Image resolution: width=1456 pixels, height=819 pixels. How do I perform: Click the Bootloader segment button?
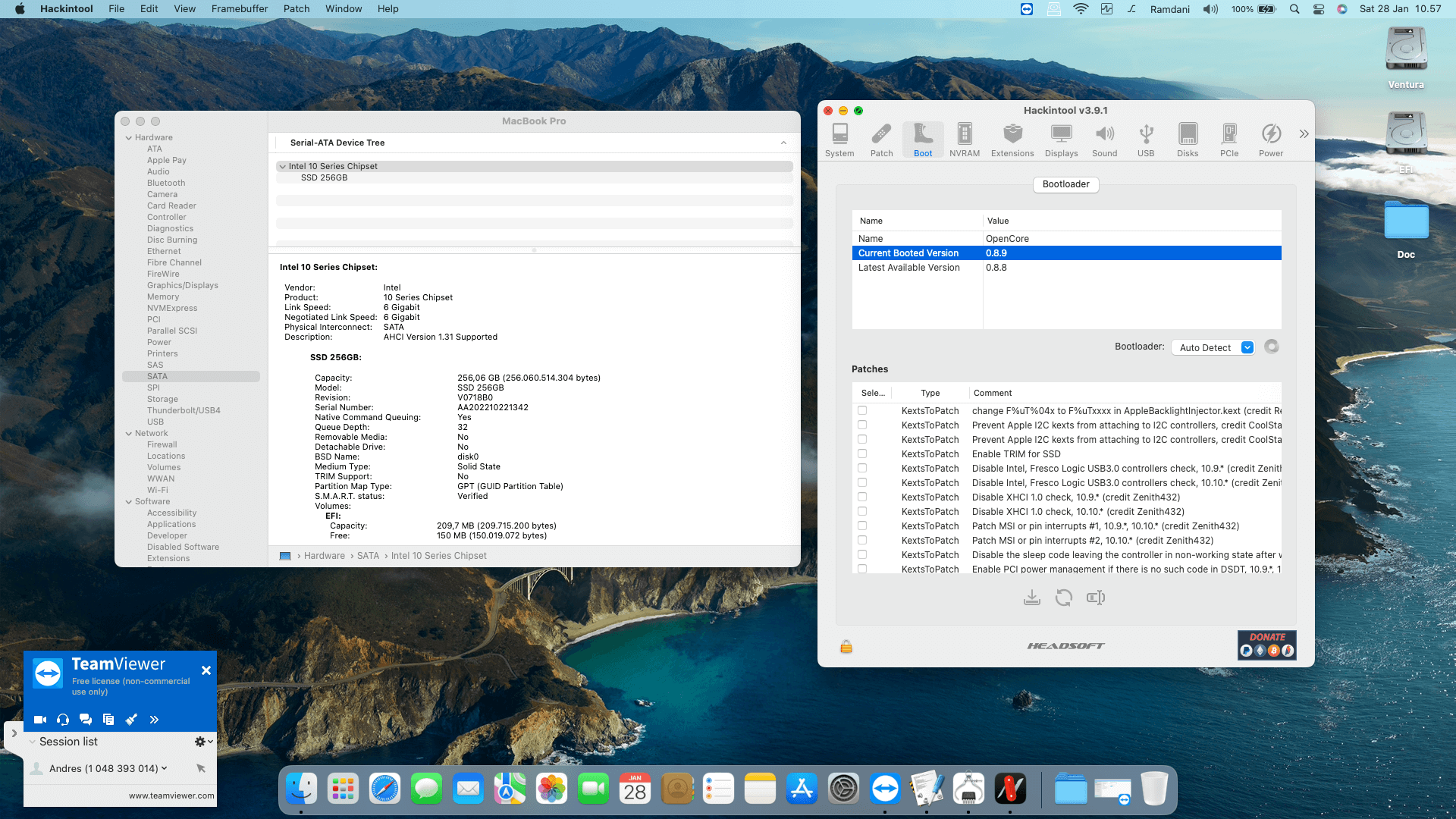[x=1065, y=184]
